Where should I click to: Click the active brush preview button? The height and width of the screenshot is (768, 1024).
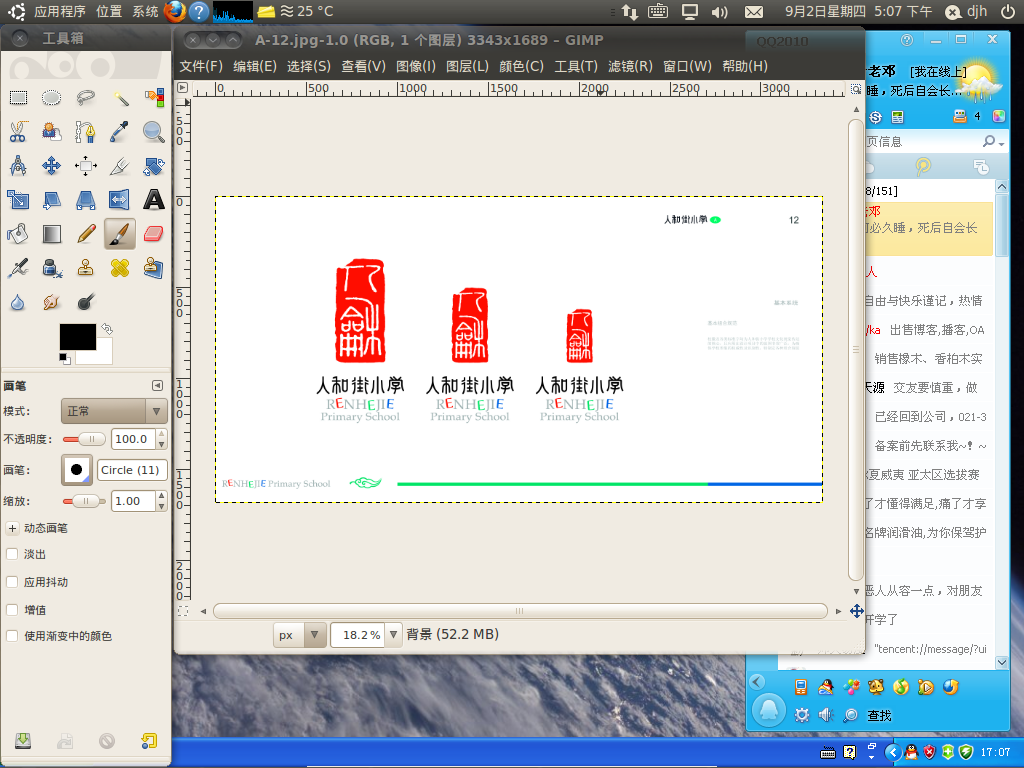pyautogui.click(x=76, y=470)
